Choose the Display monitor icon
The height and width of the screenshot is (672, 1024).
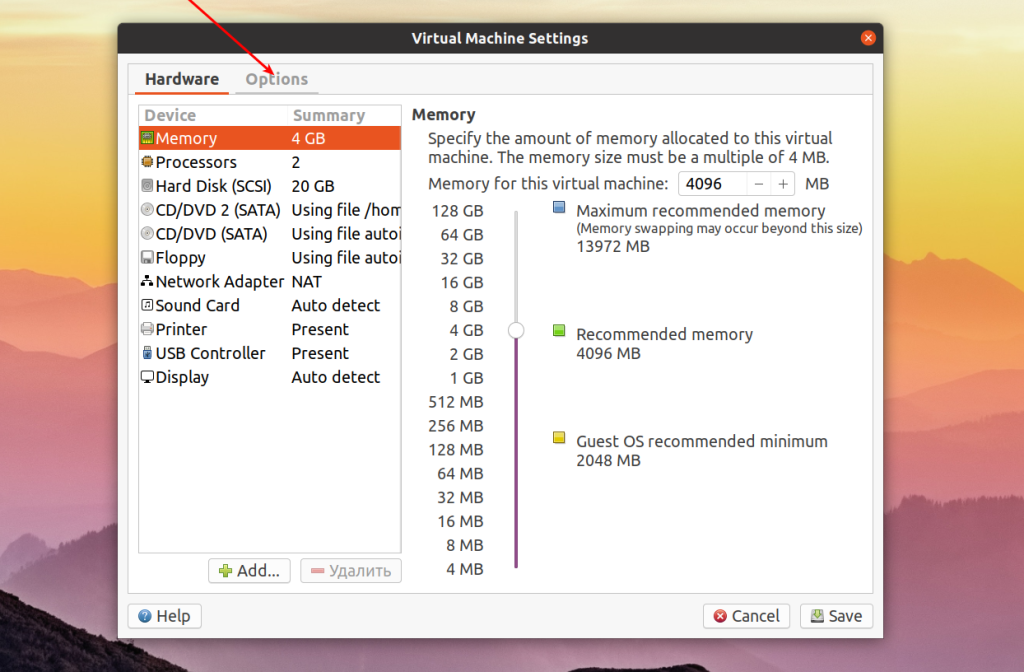pyautogui.click(x=147, y=377)
